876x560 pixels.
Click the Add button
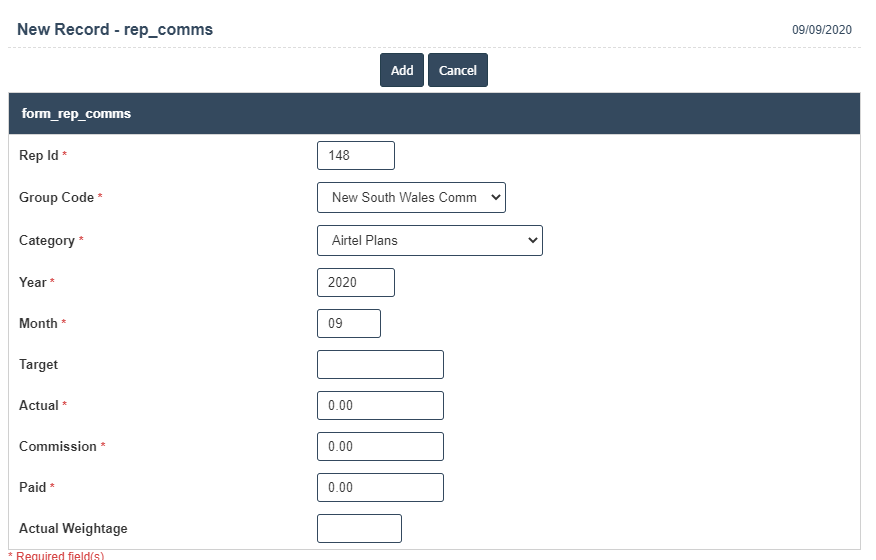(402, 70)
